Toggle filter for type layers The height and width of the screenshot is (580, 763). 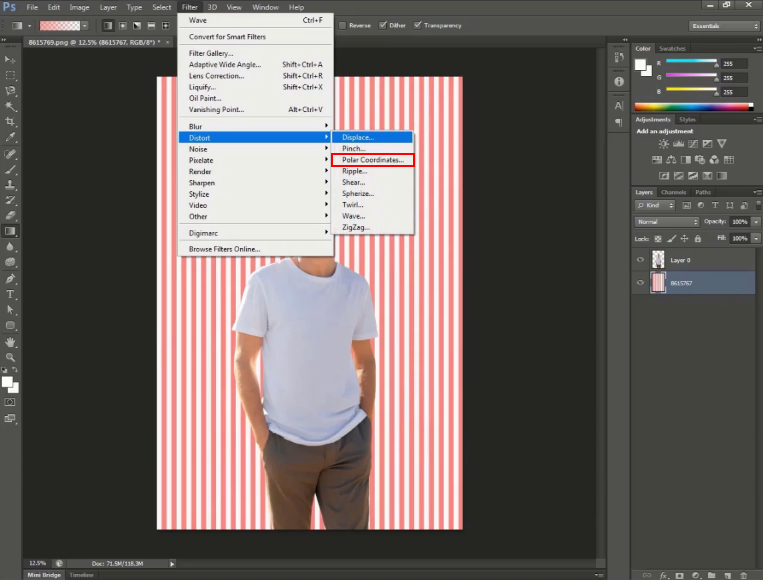click(x=715, y=205)
